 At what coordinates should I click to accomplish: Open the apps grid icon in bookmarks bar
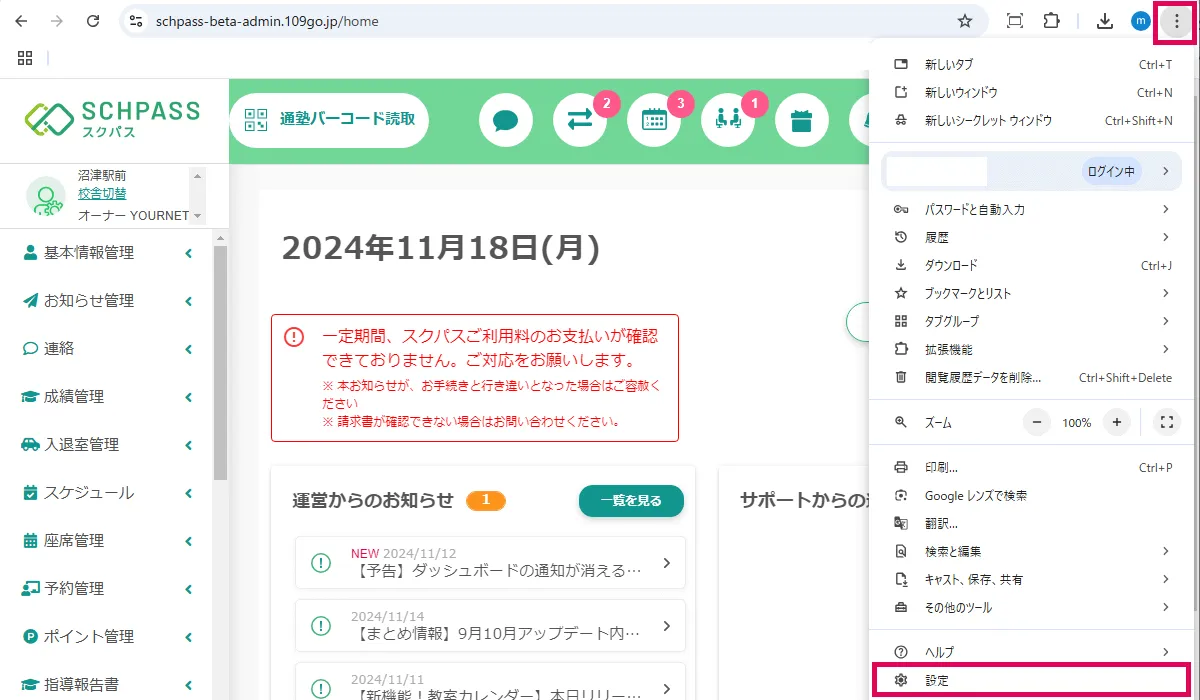25,58
